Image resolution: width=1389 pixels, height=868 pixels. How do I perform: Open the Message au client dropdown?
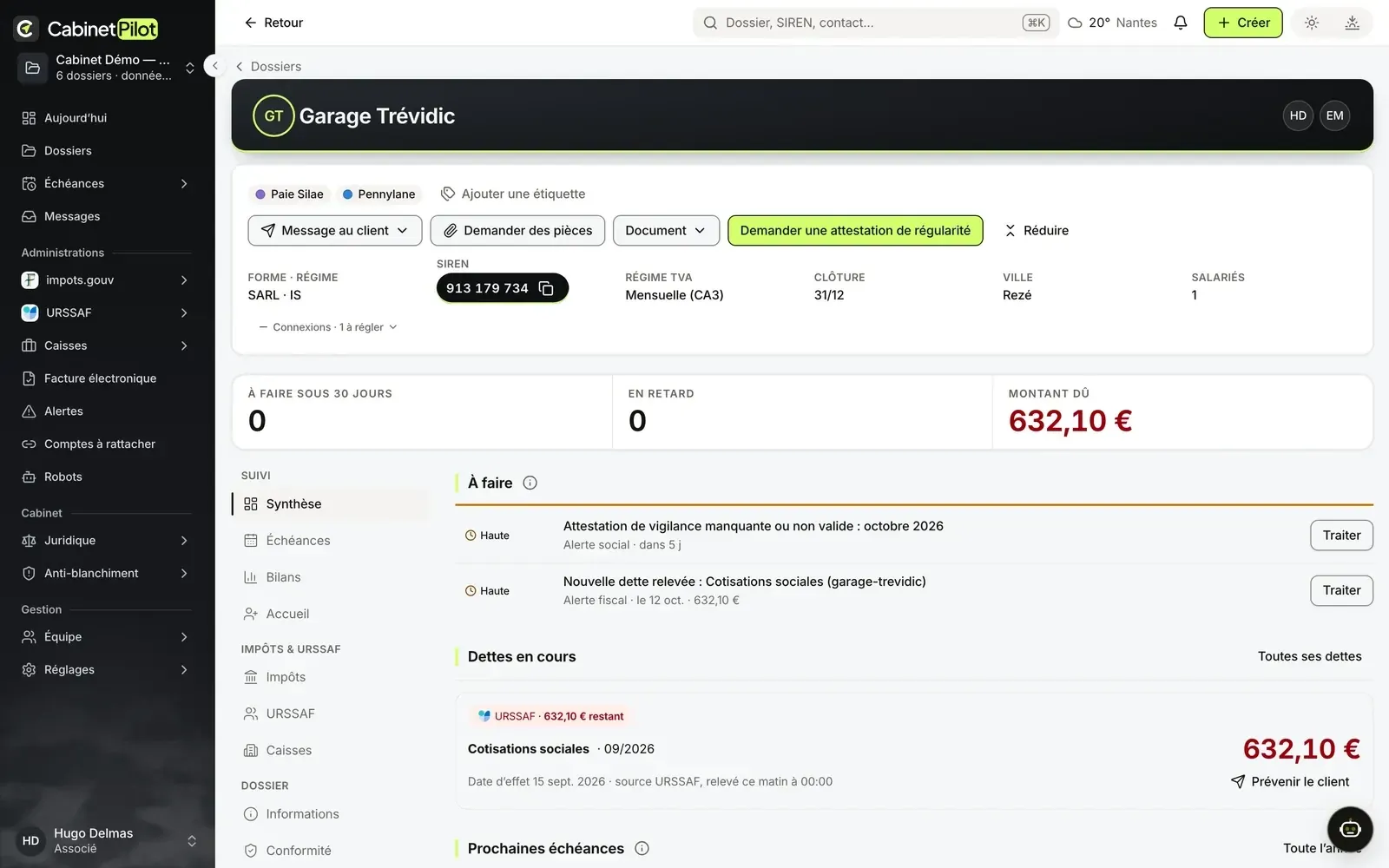coord(334,230)
